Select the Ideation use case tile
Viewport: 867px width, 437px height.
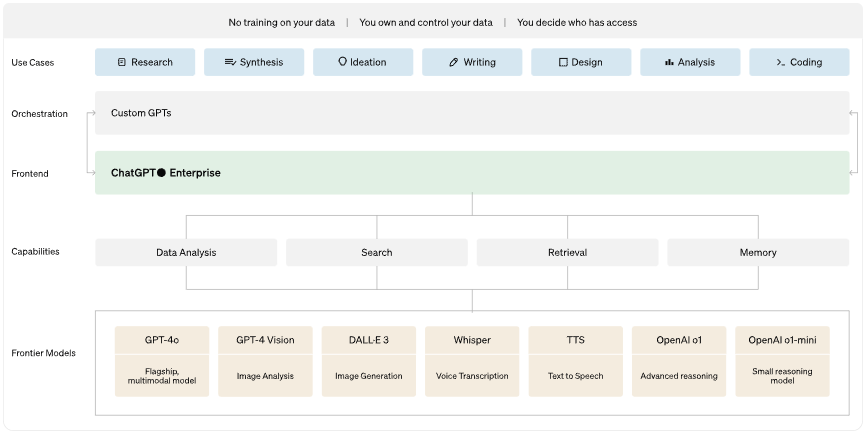(363, 62)
